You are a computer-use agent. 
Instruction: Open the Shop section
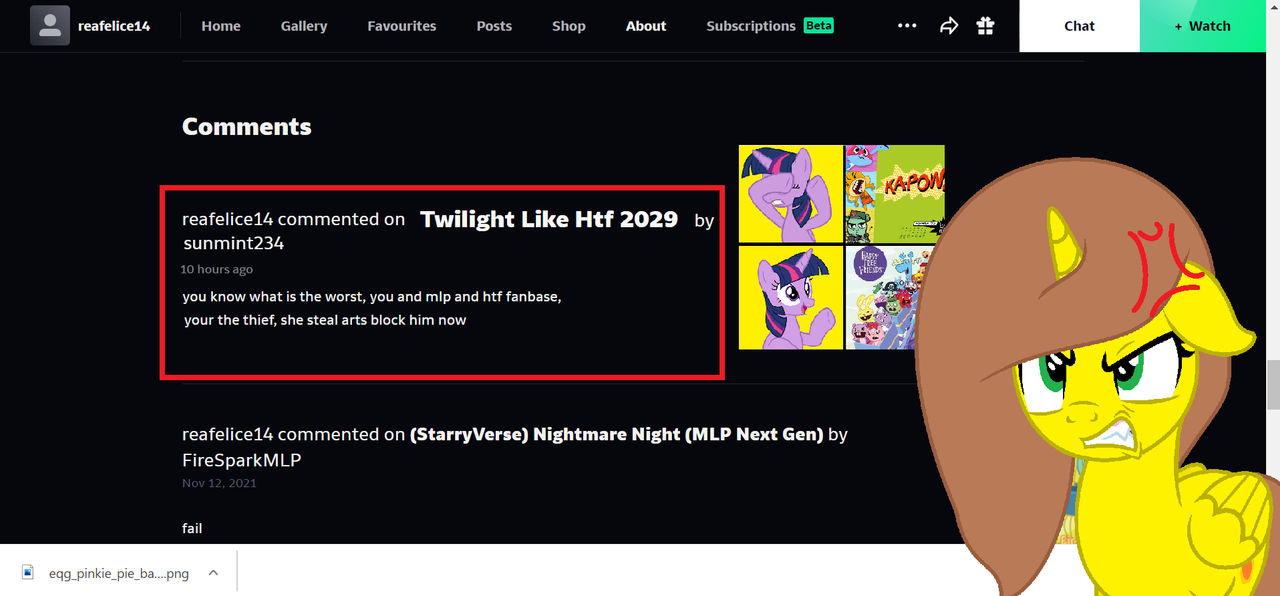click(568, 26)
